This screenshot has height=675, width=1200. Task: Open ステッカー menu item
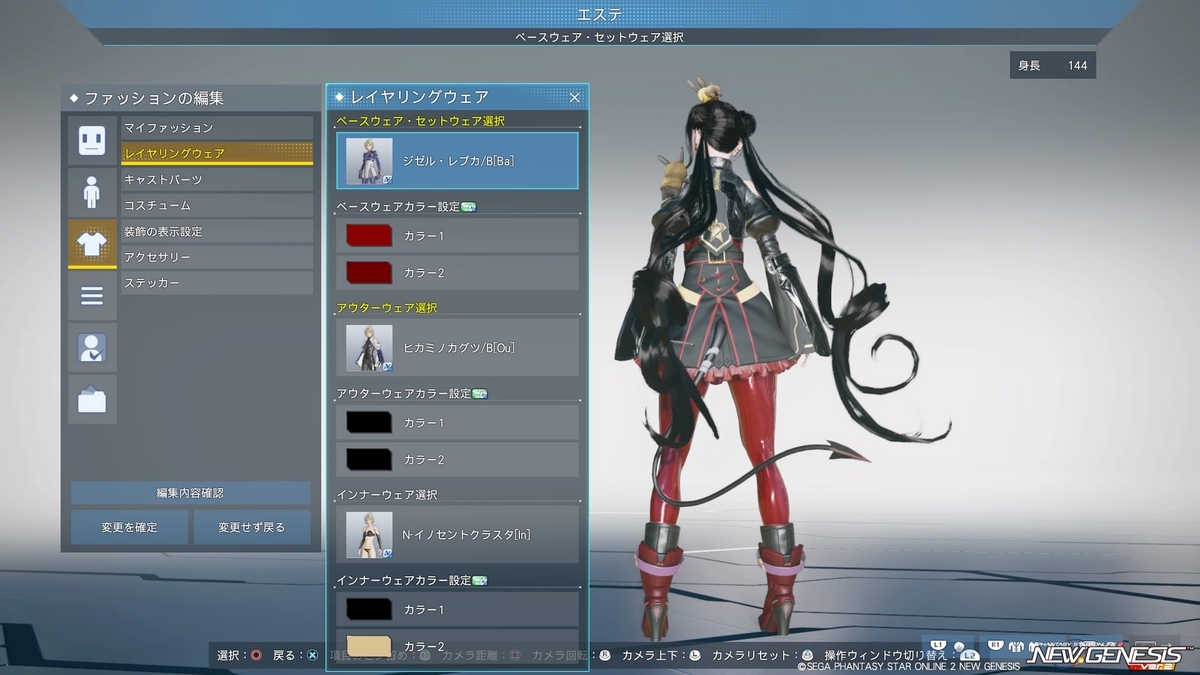point(217,283)
